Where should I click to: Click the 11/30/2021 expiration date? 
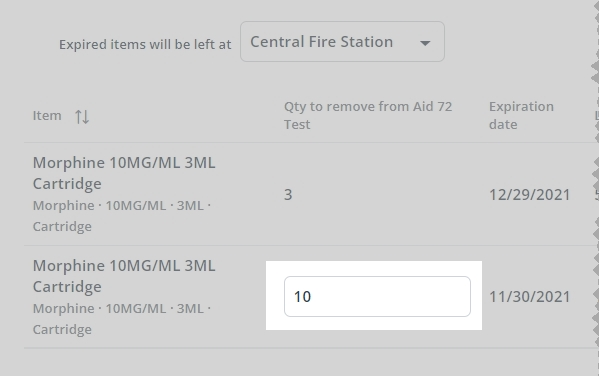(x=529, y=297)
